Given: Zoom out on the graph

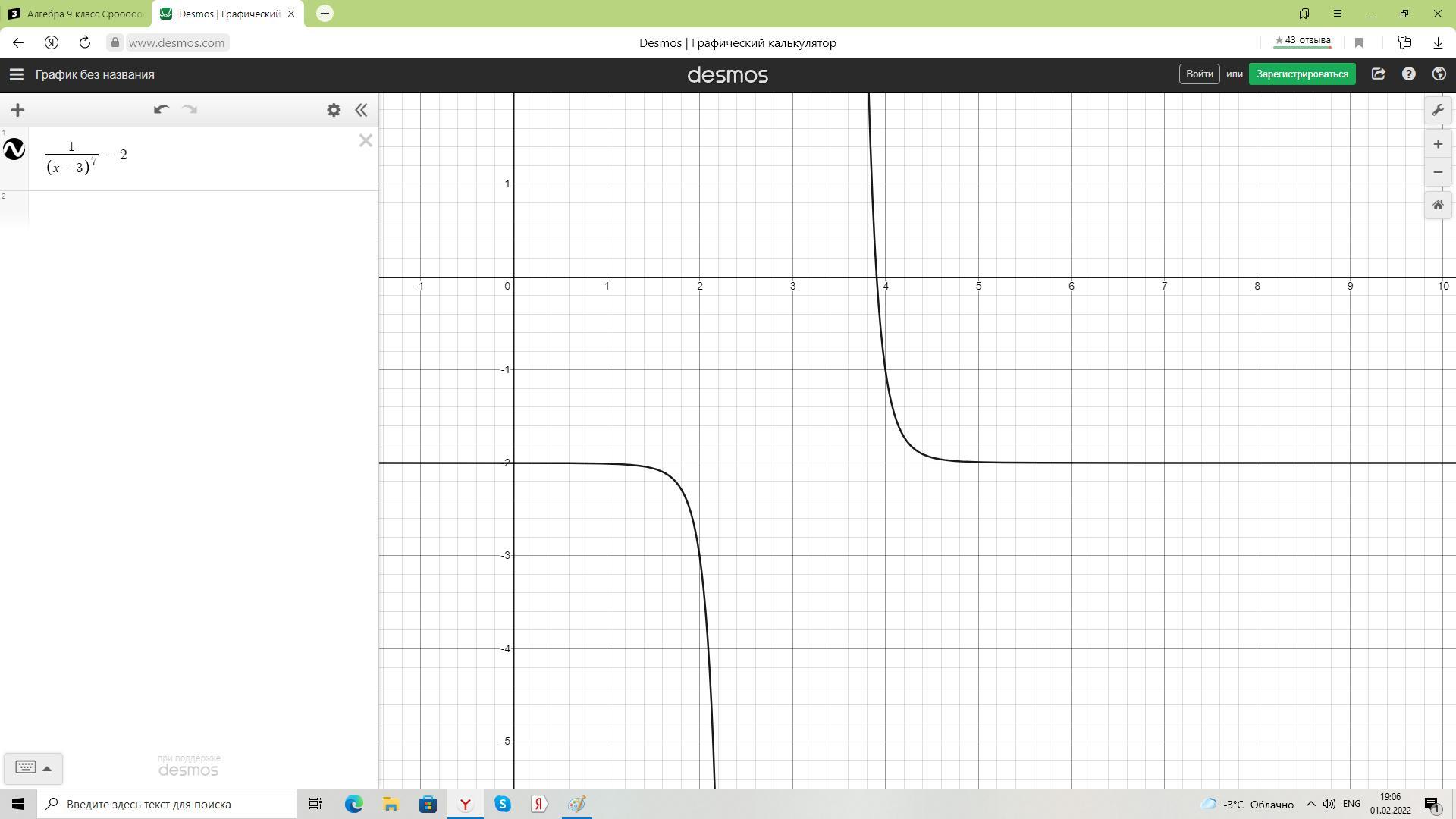Looking at the screenshot, I should (x=1437, y=172).
